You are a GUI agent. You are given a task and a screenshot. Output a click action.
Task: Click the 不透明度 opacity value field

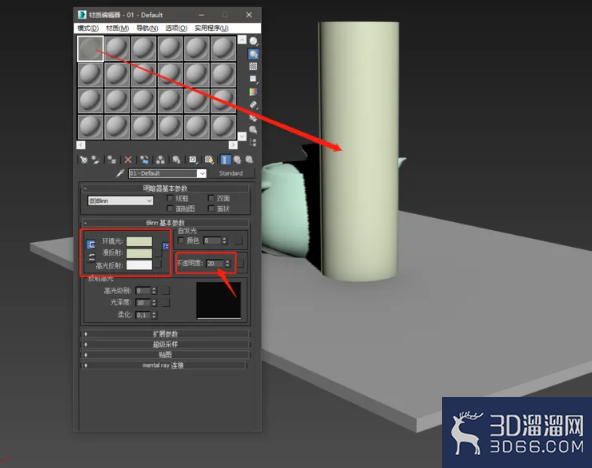tap(215, 263)
